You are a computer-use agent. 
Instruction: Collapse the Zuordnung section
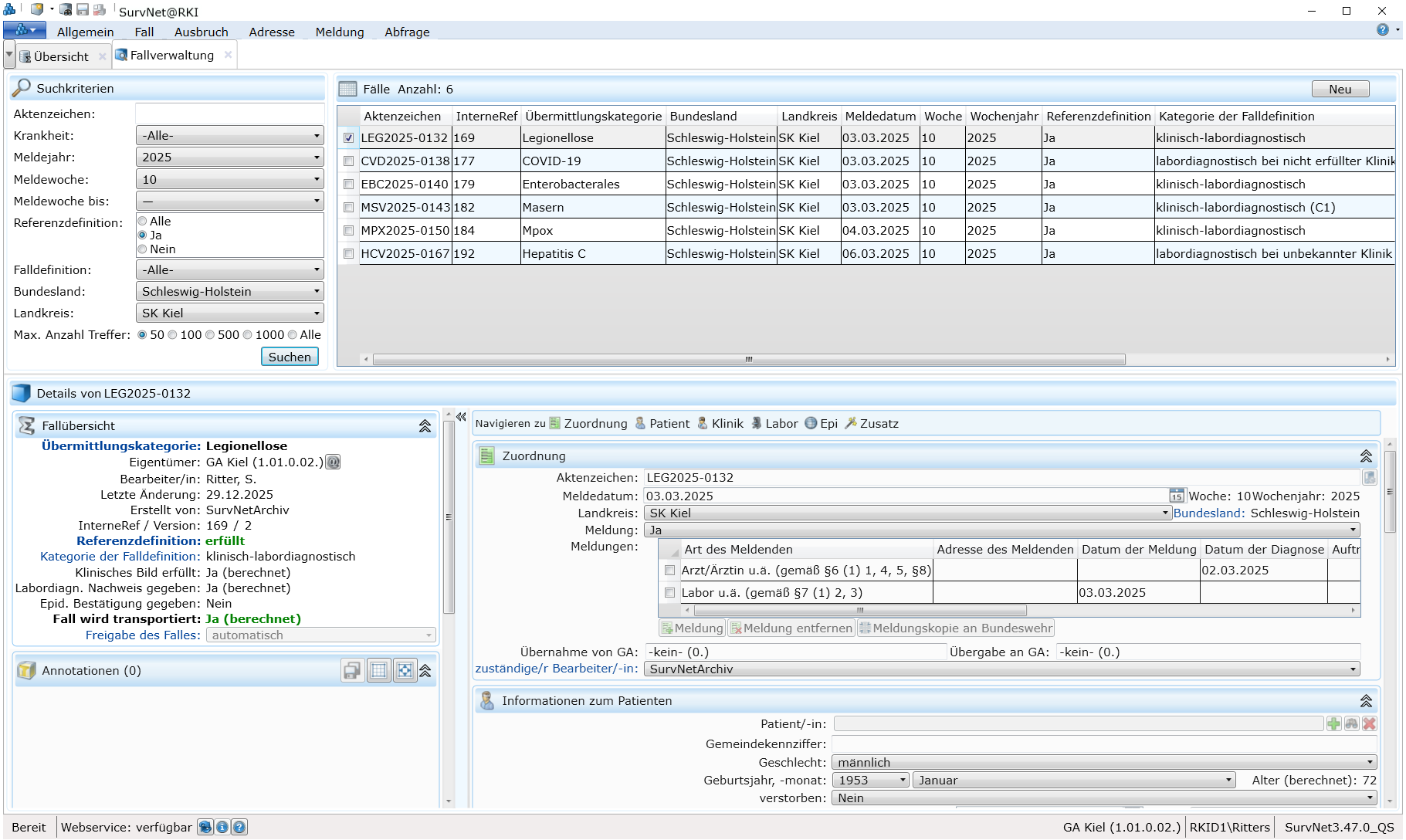coord(1365,456)
